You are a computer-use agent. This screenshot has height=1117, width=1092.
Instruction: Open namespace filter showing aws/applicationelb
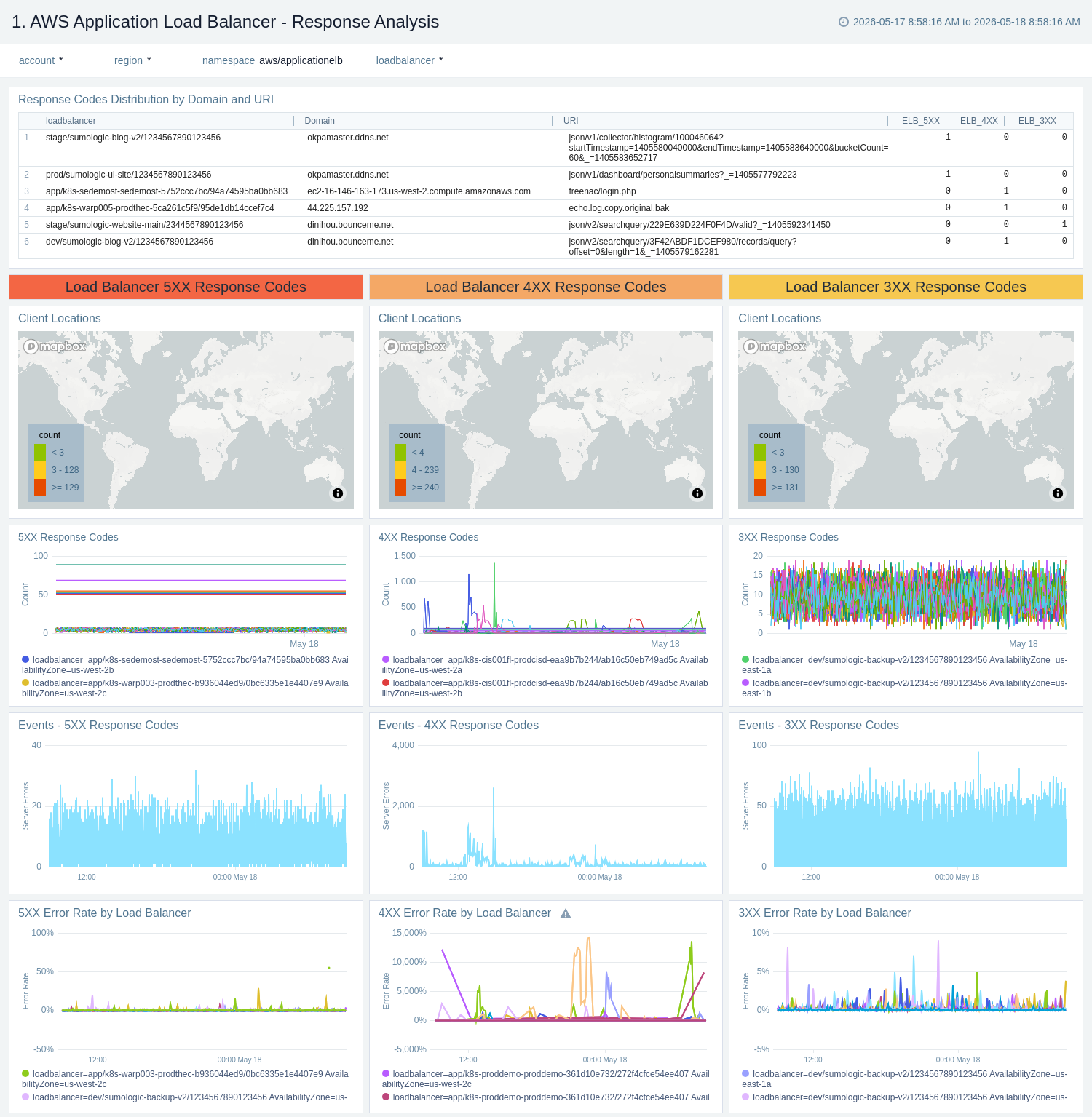coord(308,61)
